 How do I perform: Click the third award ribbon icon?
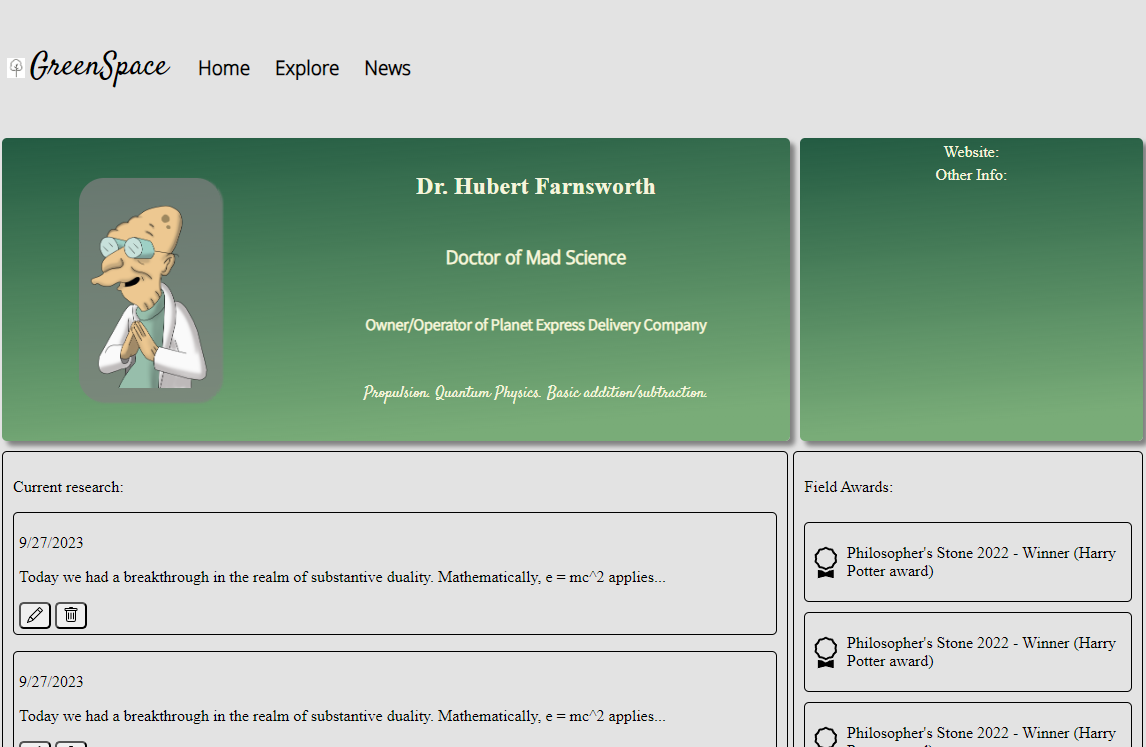click(826, 737)
